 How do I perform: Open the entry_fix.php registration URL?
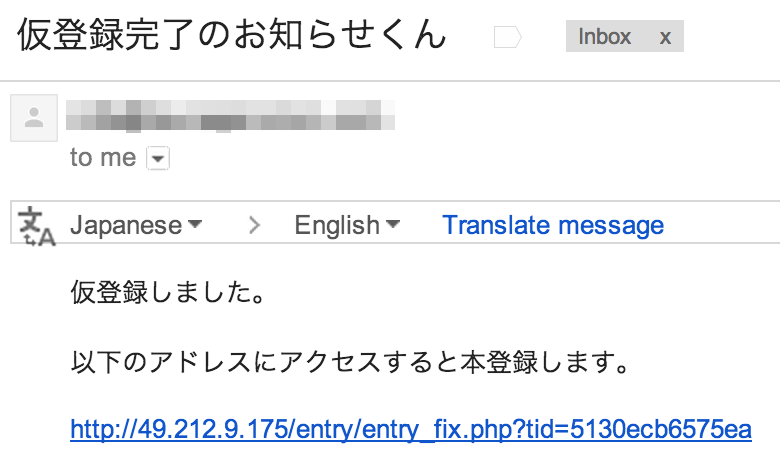pos(410,430)
